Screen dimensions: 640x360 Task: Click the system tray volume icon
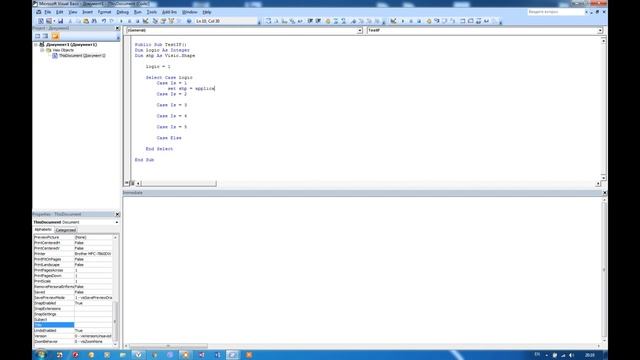[x=571, y=355]
